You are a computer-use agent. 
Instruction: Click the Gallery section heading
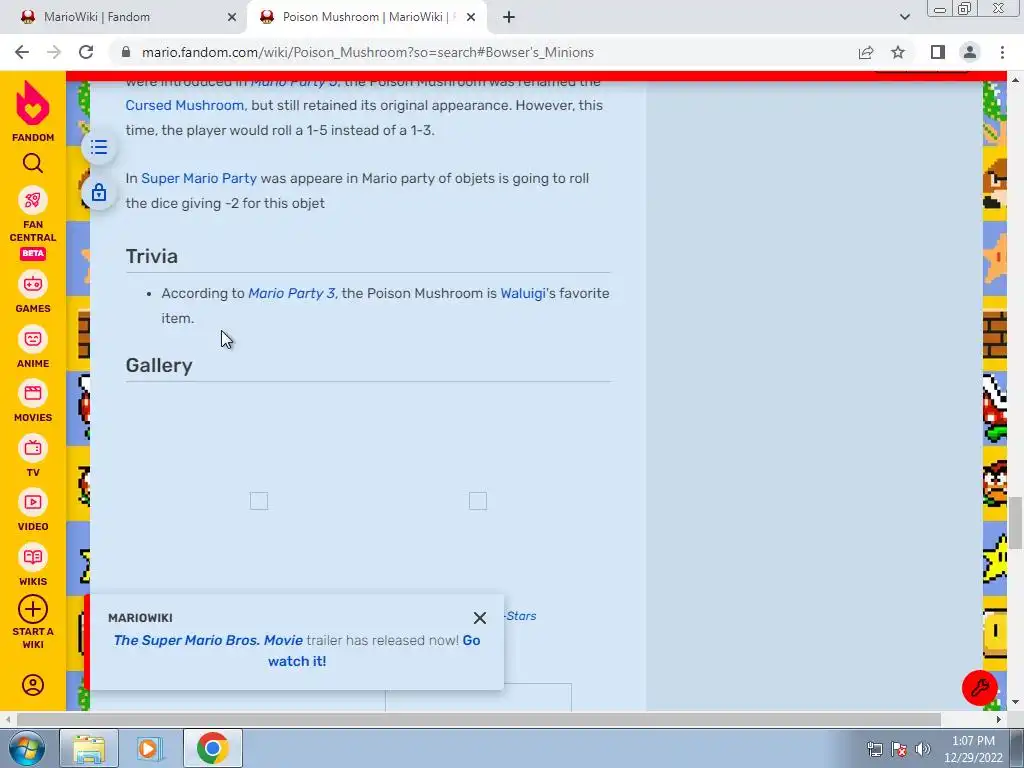coord(159,365)
